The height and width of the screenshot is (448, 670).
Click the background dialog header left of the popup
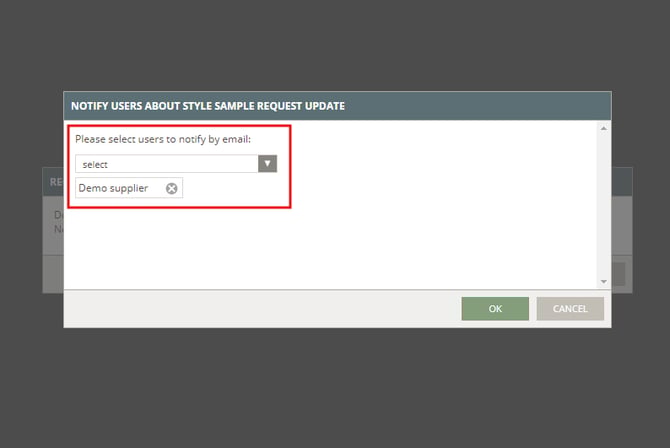(x=52, y=181)
